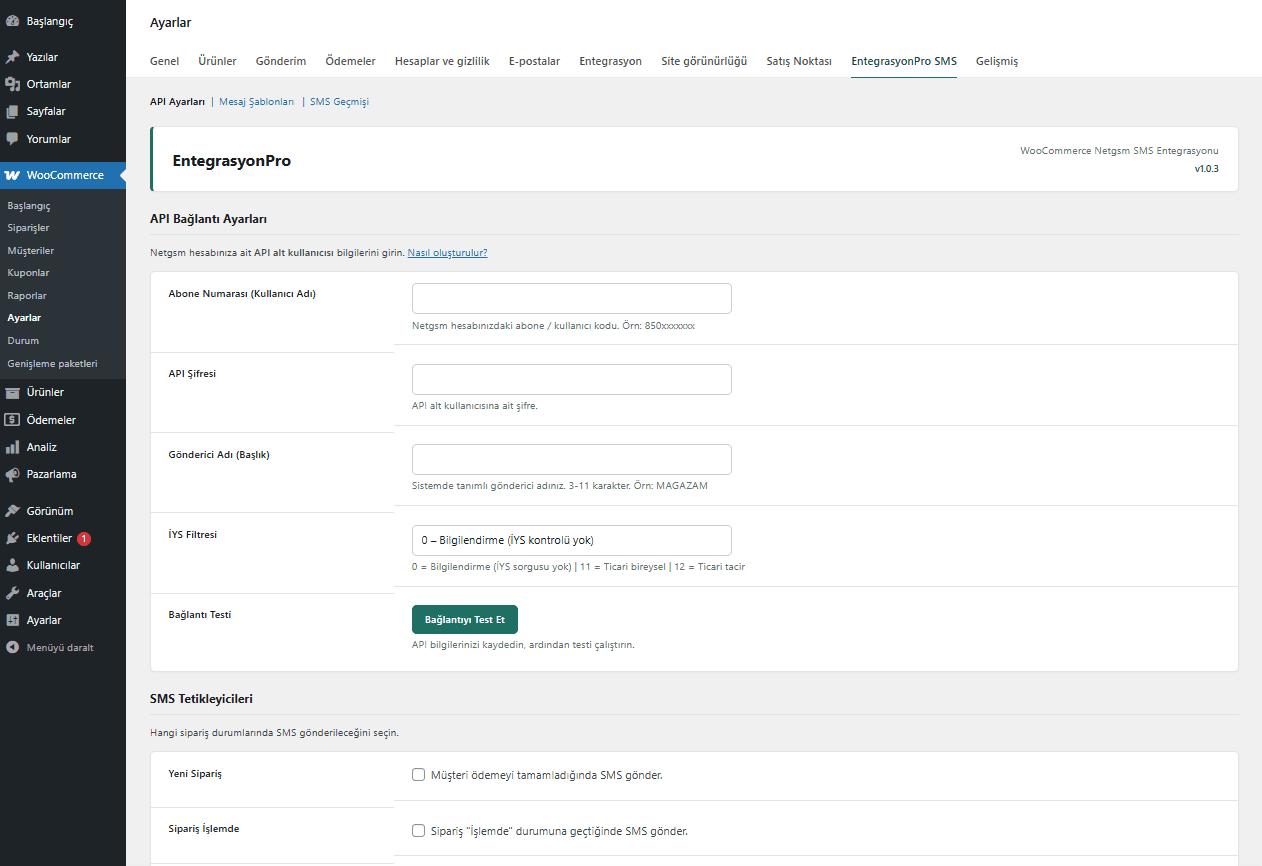Open the SMS Geçmişi section
The width and height of the screenshot is (1262, 866).
[339, 102]
